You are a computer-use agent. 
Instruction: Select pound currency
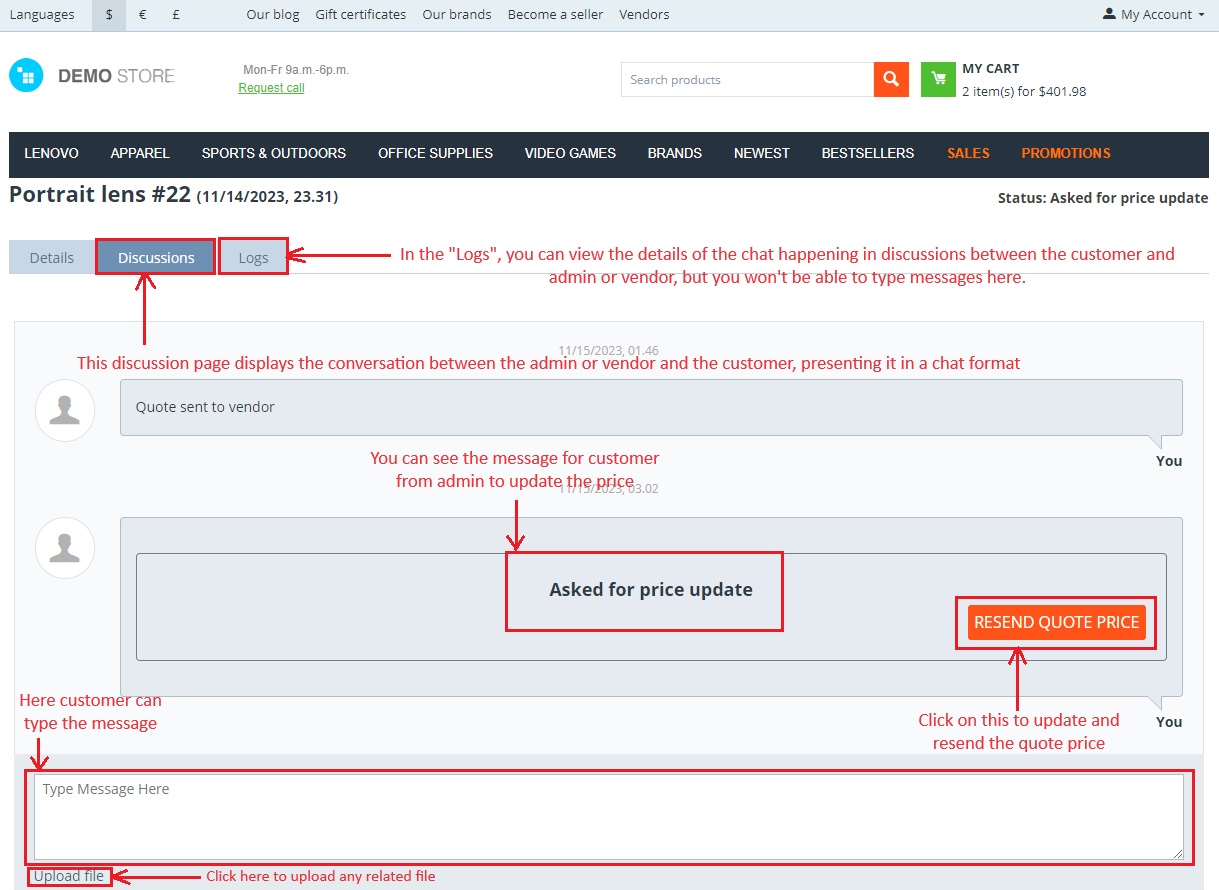click(176, 15)
